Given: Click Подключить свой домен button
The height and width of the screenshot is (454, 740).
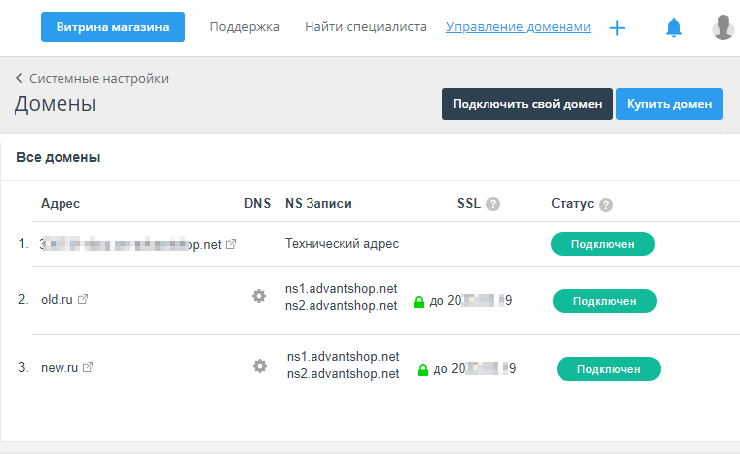Looking at the screenshot, I should (527, 104).
